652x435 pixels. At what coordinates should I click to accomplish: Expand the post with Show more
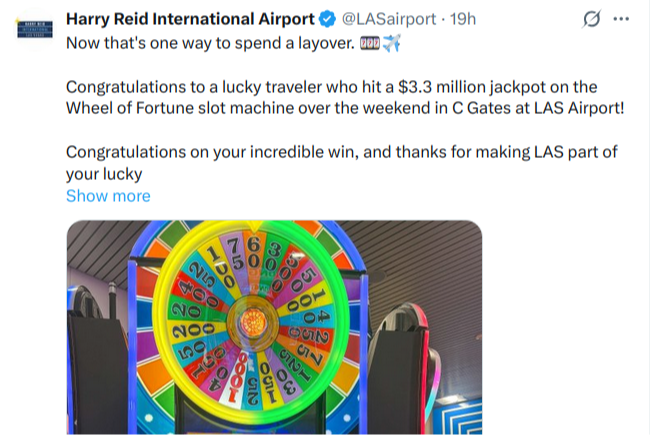tap(108, 196)
